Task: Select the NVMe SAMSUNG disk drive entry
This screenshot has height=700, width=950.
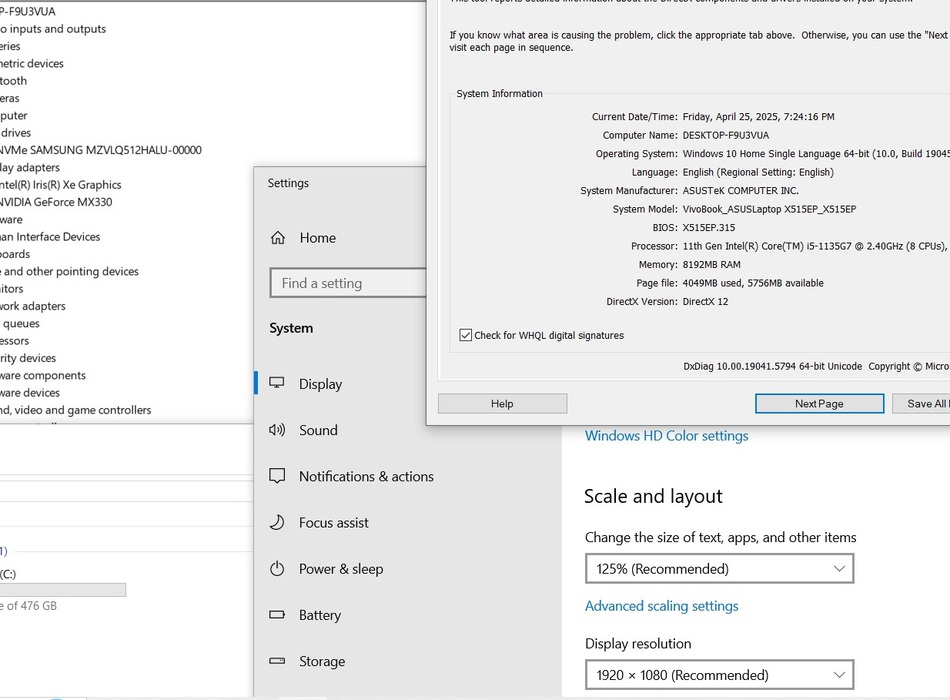Action: pos(101,150)
